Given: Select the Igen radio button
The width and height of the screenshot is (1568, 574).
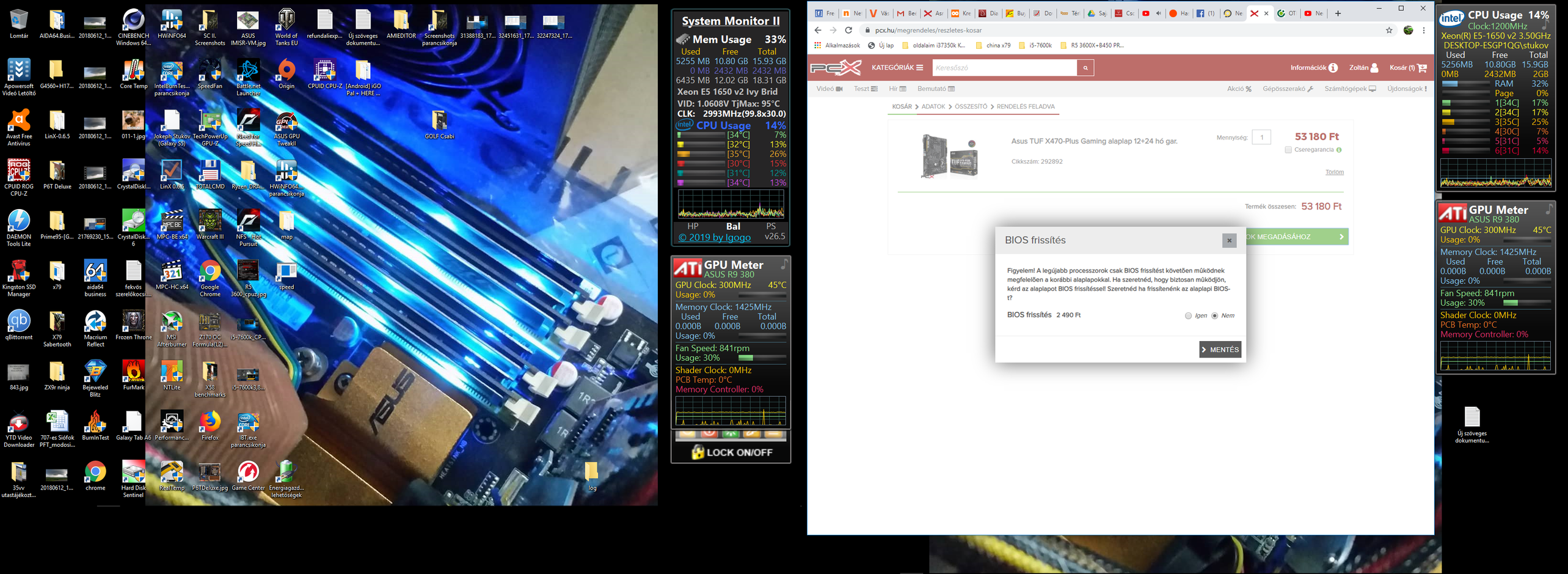Looking at the screenshot, I should pyautogui.click(x=1188, y=316).
